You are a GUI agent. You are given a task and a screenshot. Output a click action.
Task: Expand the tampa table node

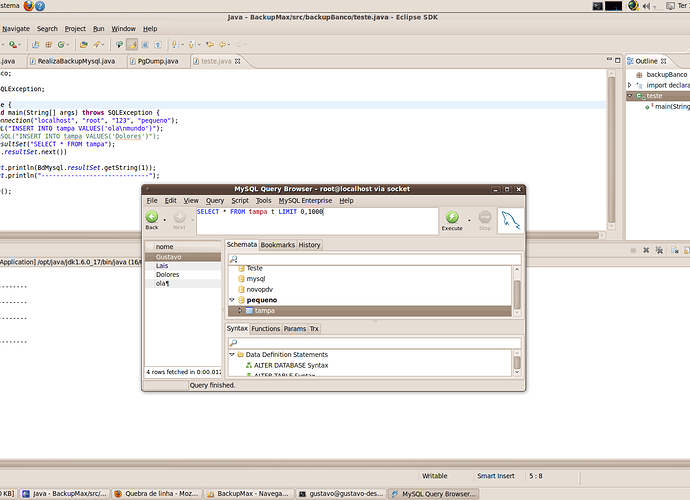[240, 311]
